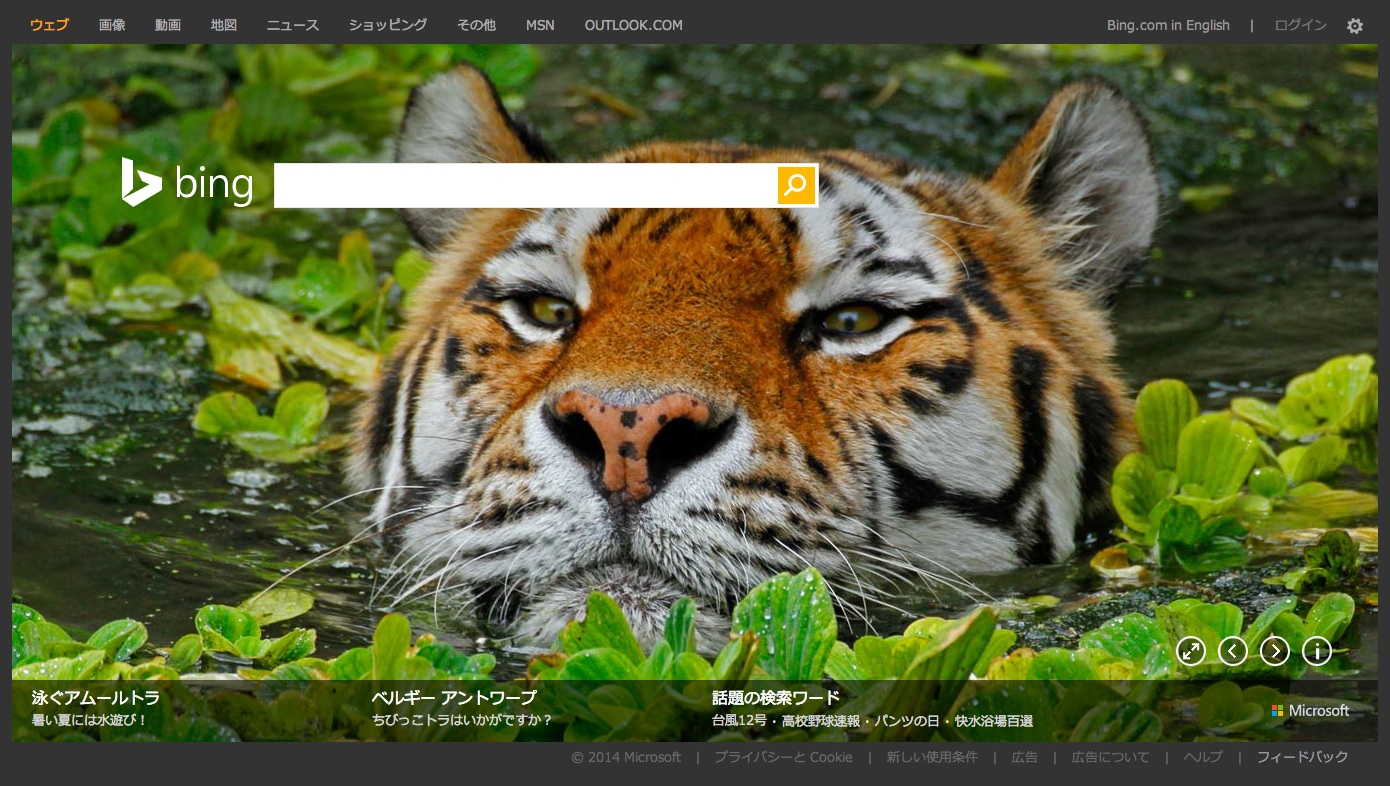Click フィードバック in the footer

[1302, 757]
